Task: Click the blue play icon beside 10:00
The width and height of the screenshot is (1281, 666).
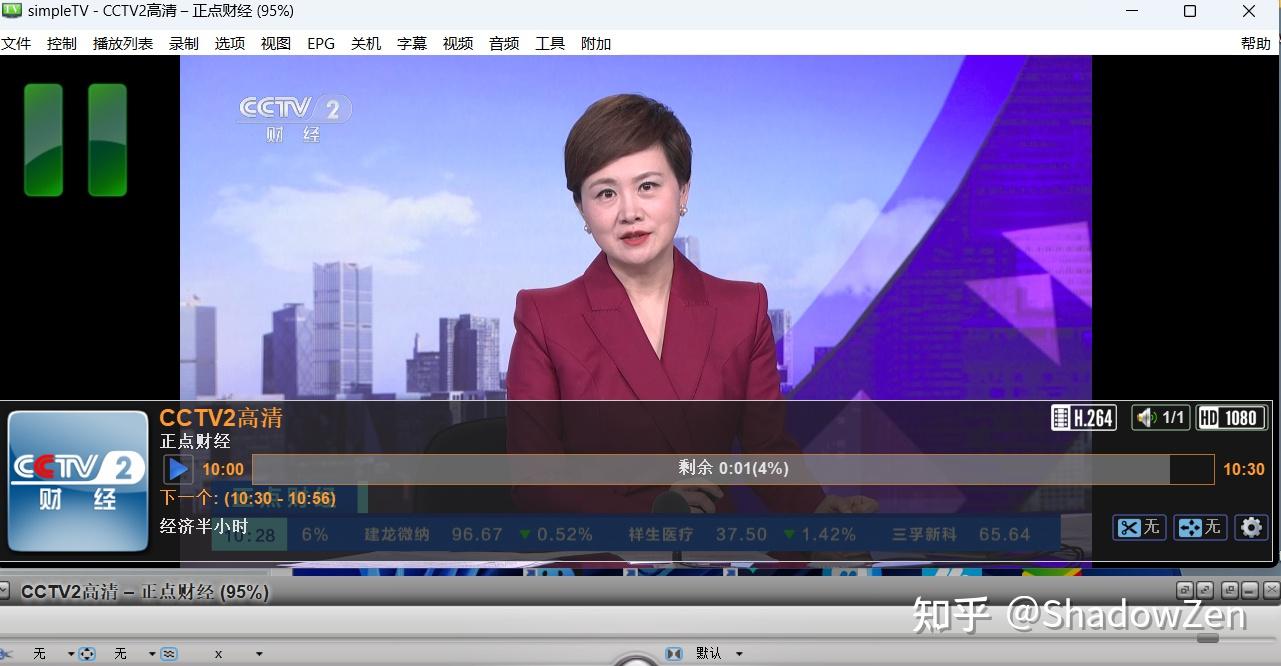Action: [178, 469]
